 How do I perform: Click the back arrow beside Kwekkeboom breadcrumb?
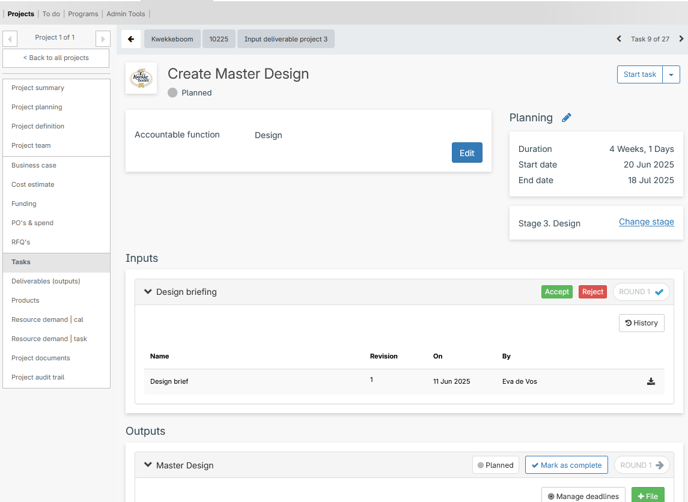click(131, 39)
